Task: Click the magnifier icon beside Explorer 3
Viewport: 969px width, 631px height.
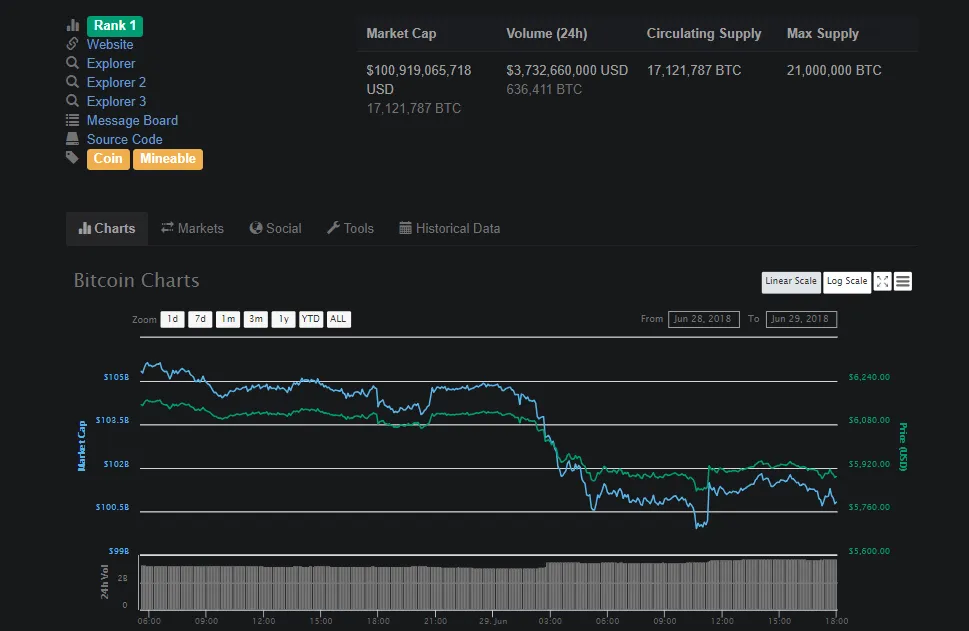Action: pyautogui.click(x=72, y=101)
